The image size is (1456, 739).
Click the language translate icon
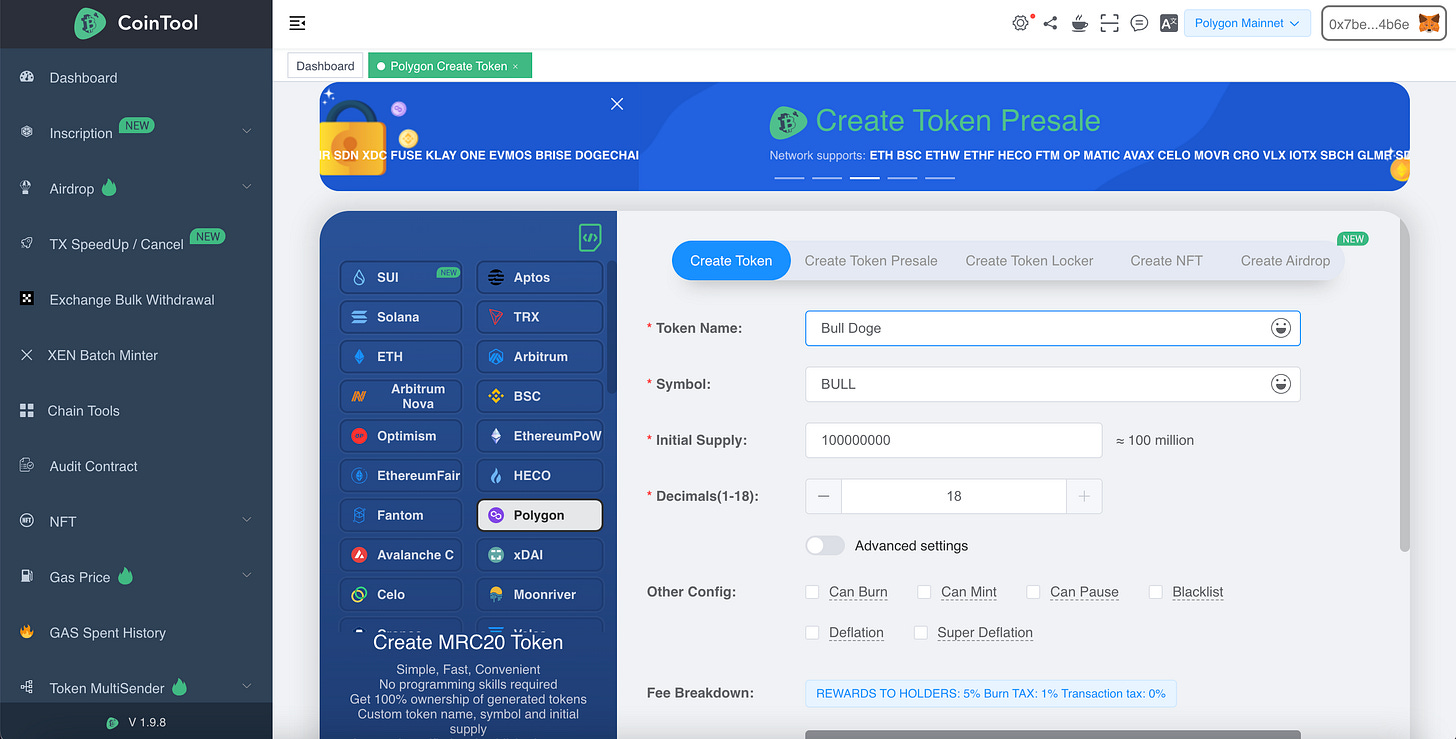1168,23
